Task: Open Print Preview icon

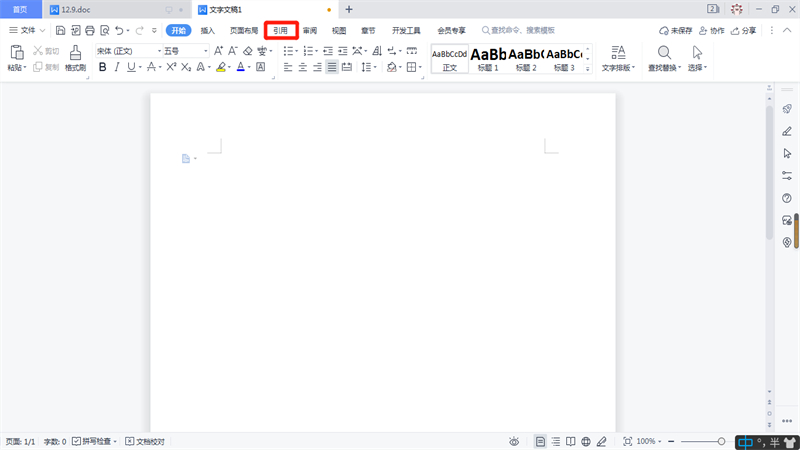Action: pos(105,31)
